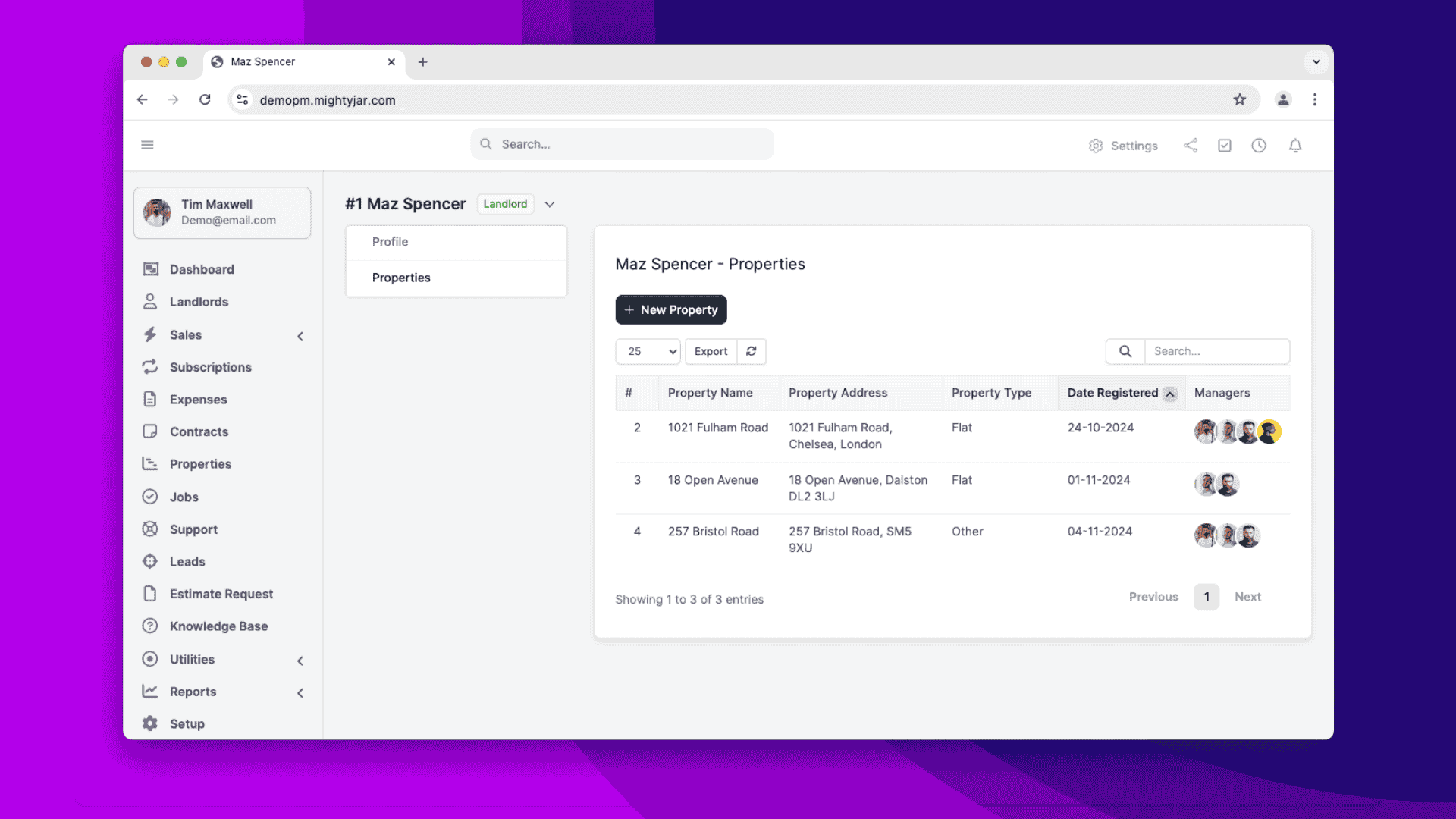Screen dimensions: 1456x819
Task: Open Estimate Request in the sidebar
Action: coord(221,594)
